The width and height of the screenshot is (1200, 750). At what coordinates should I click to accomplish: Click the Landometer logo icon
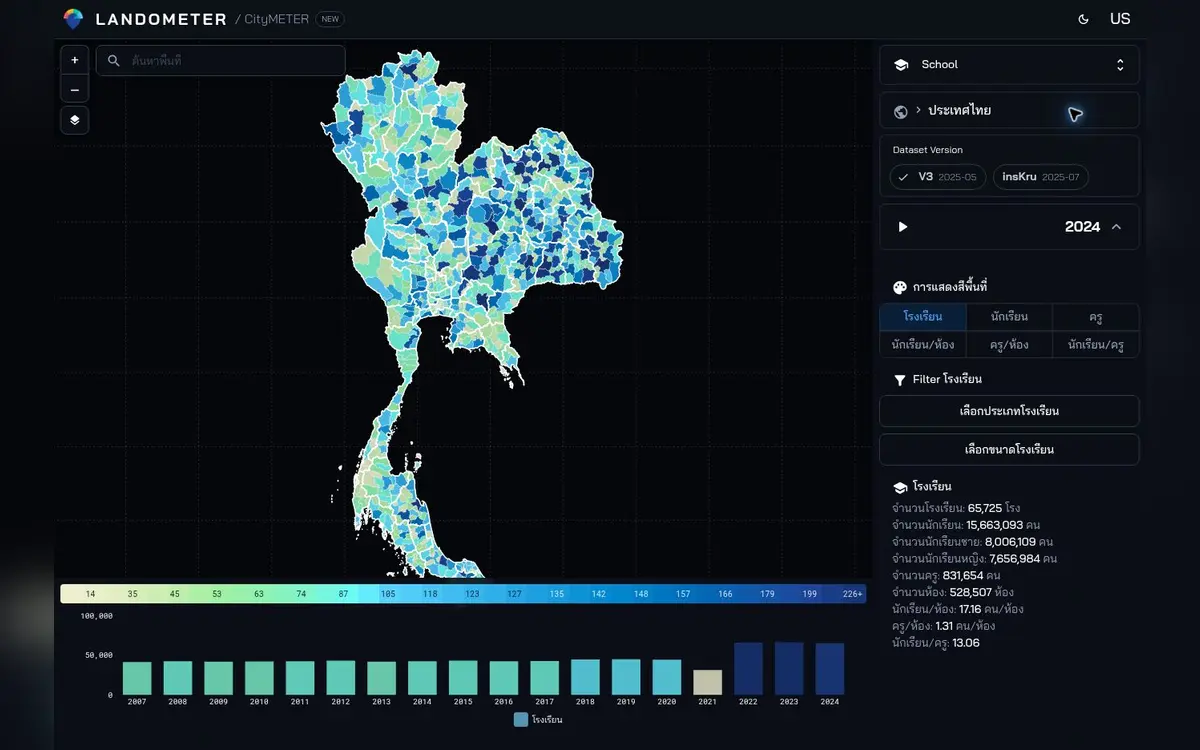coord(73,19)
